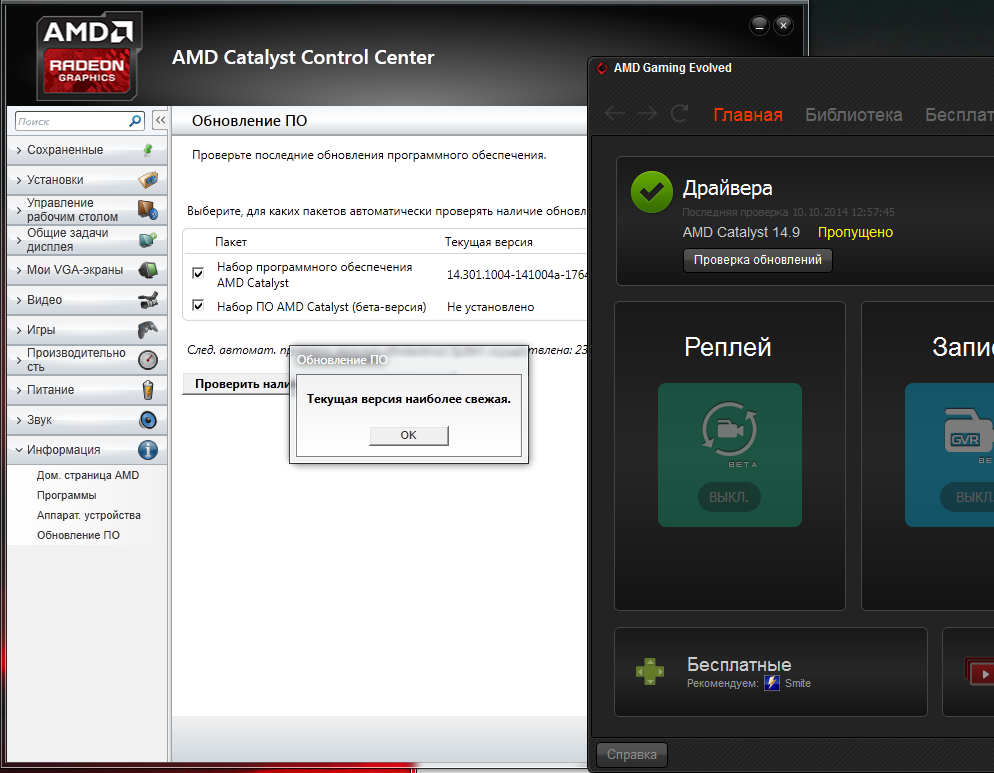Open the GVR recording tile
Image resolution: width=994 pixels, height=773 pixels.
pos(949,455)
